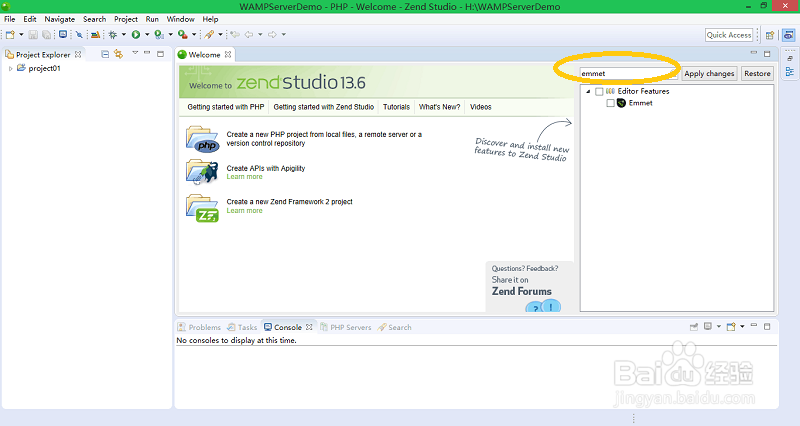800x426 pixels.
Task: Check the Editor Features checkbox
Action: pos(599,91)
